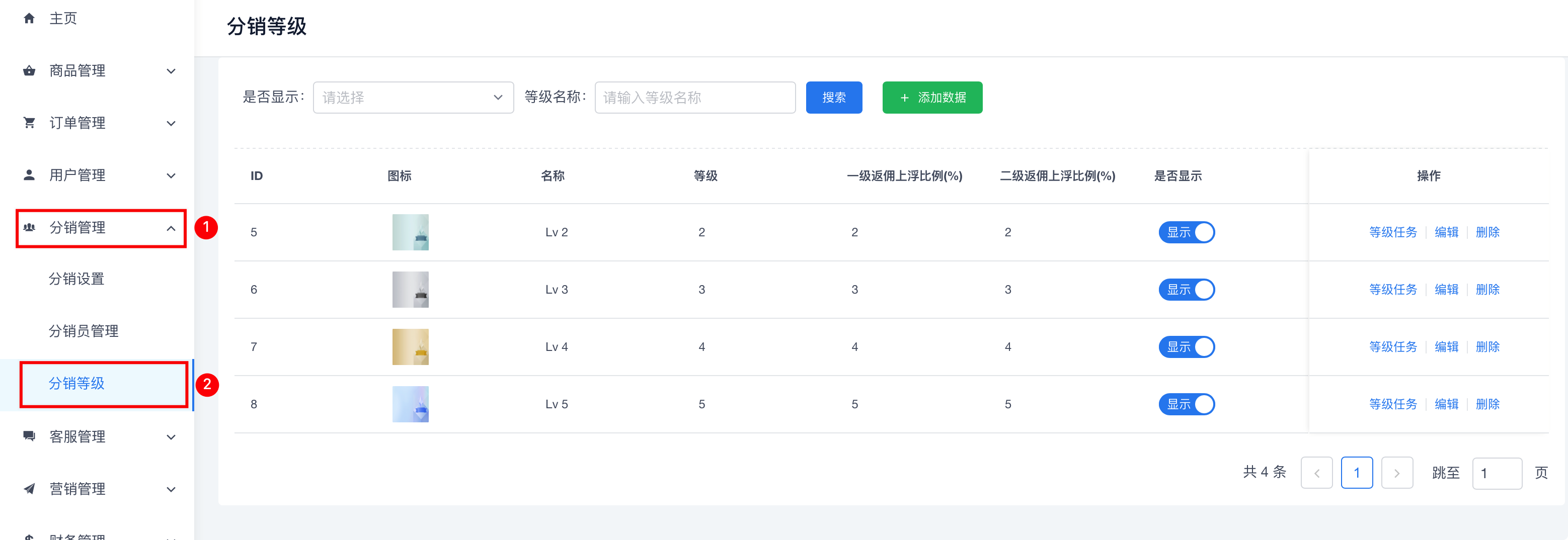Select page 1 in pagination
1568x540 pixels.
point(1357,473)
